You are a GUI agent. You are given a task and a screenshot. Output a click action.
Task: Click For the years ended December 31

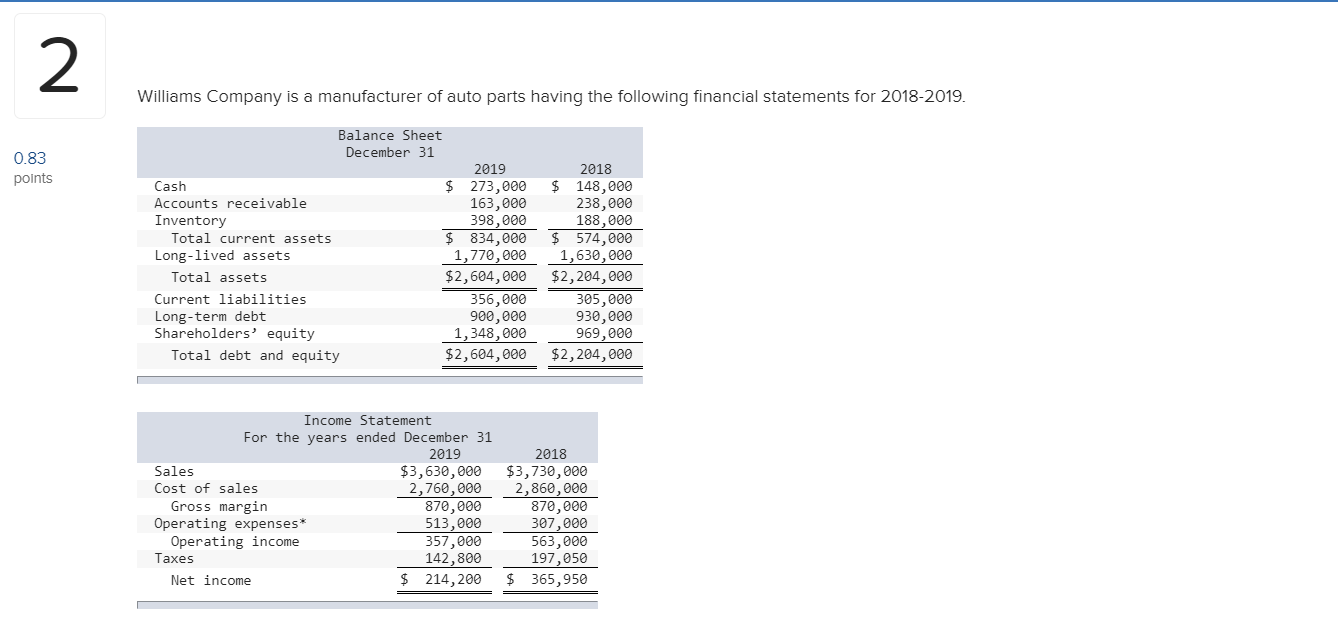point(368,437)
